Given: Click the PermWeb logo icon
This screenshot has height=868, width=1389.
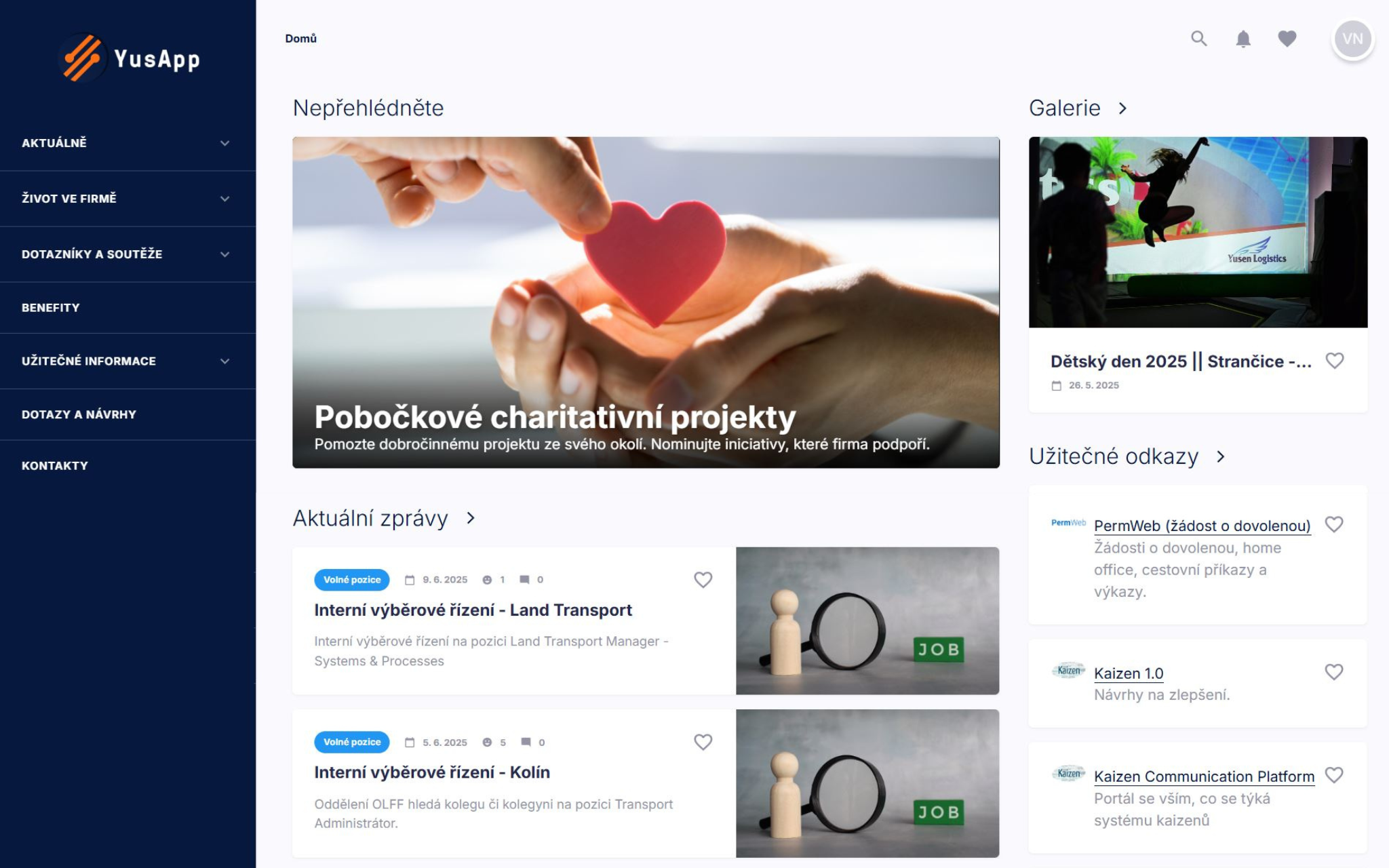Looking at the screenshot, I should point(1068,523).
